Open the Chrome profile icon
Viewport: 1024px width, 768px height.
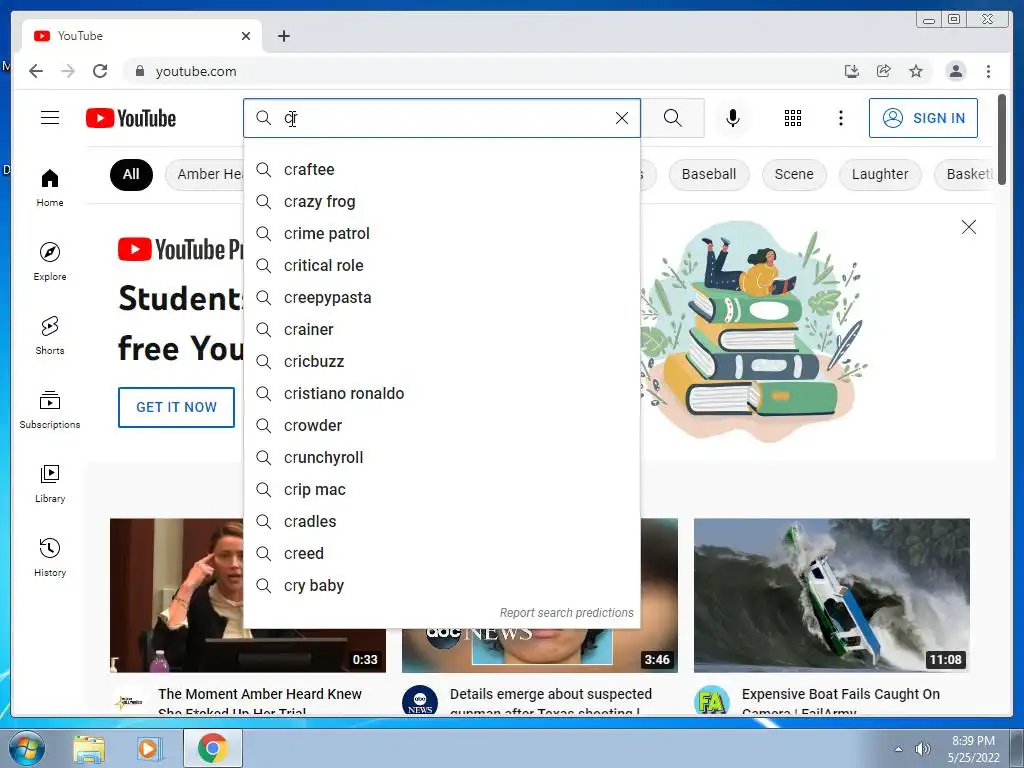tap(955, 71)
